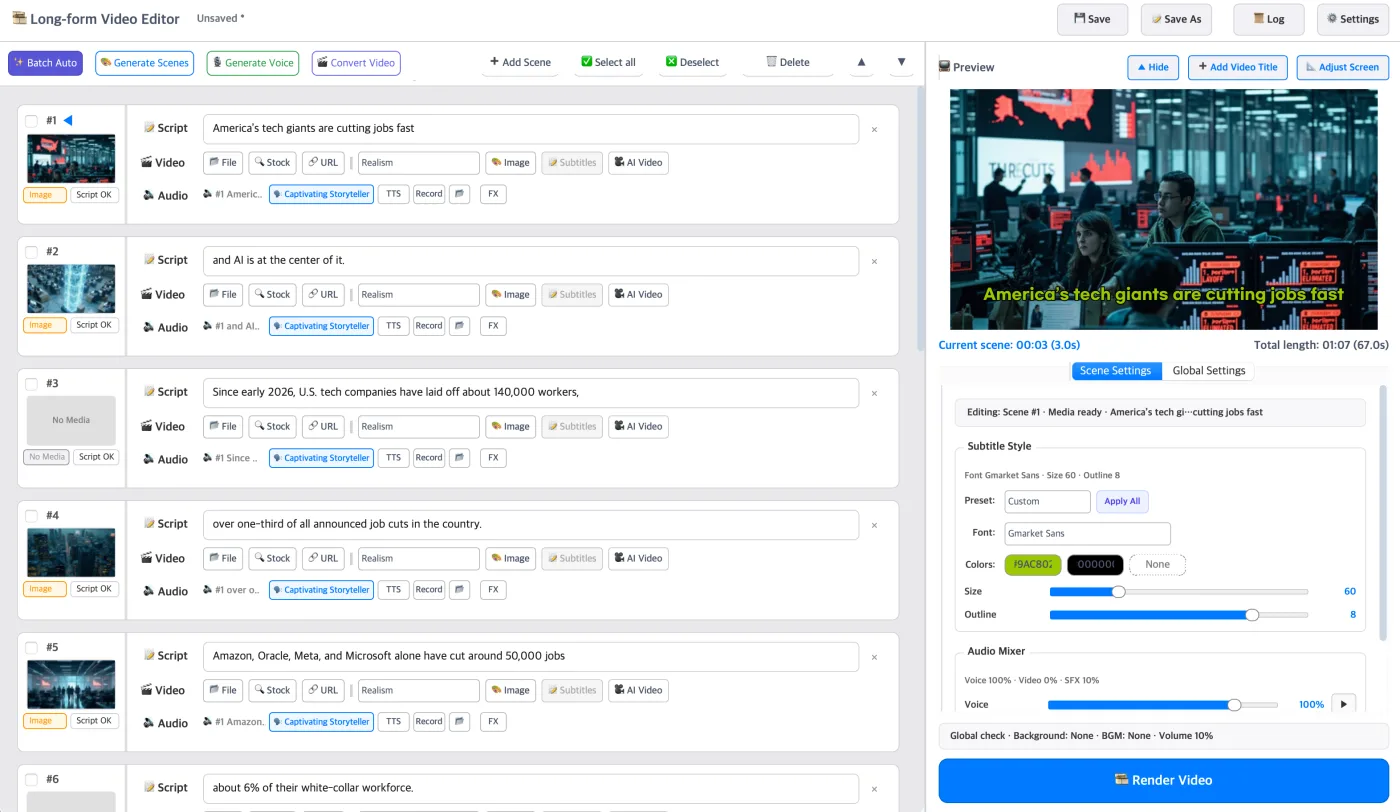Open the green subtitle text color swatch
The width and height of the screenshot is (1400, 812).
coord(1033,565)
